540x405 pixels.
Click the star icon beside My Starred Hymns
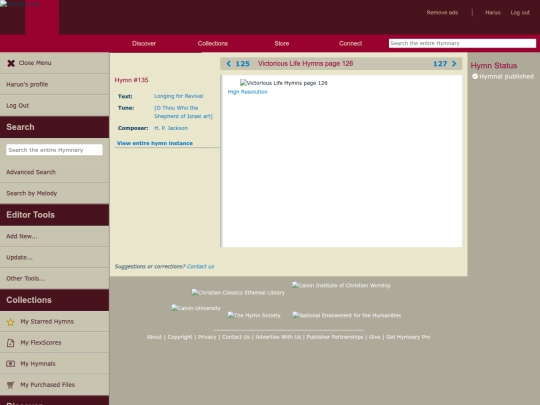11,322
